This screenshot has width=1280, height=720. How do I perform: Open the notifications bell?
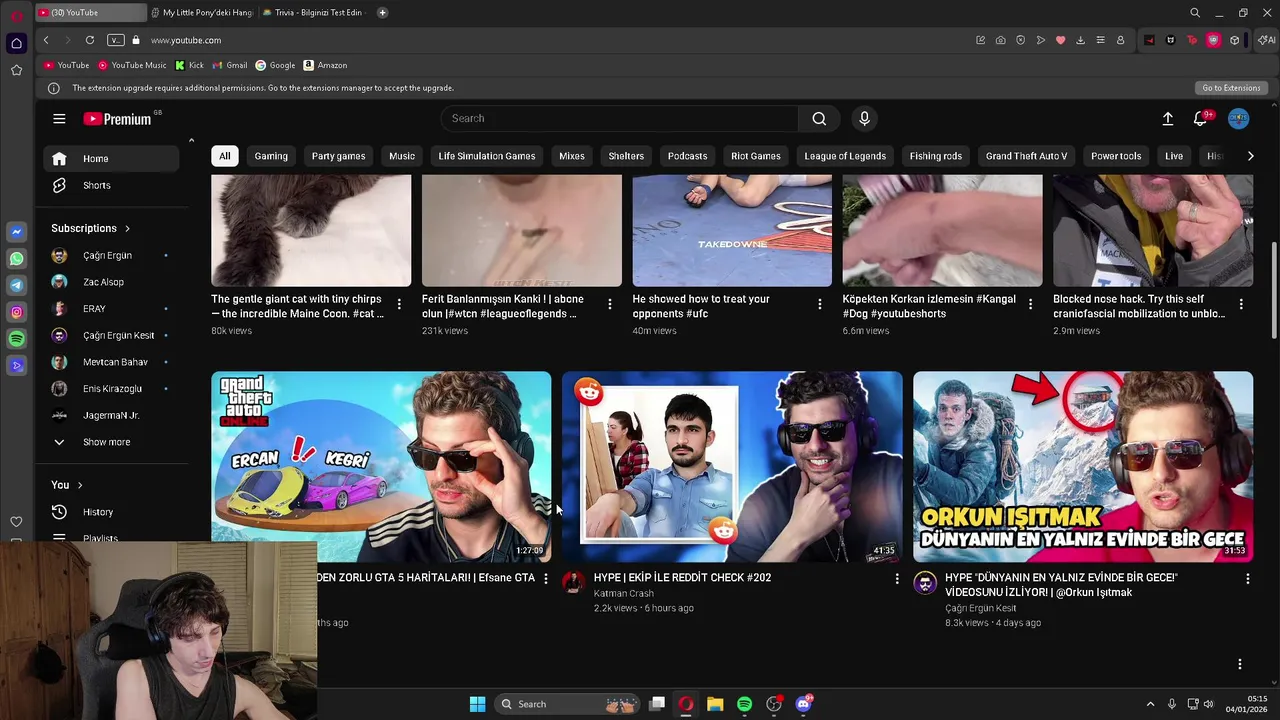pos(1201,119)
